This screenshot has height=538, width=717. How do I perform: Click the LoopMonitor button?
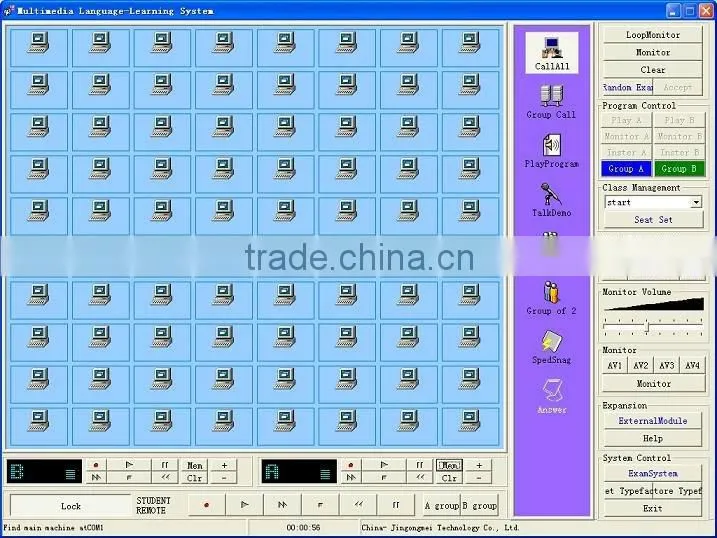coord(653,35)
